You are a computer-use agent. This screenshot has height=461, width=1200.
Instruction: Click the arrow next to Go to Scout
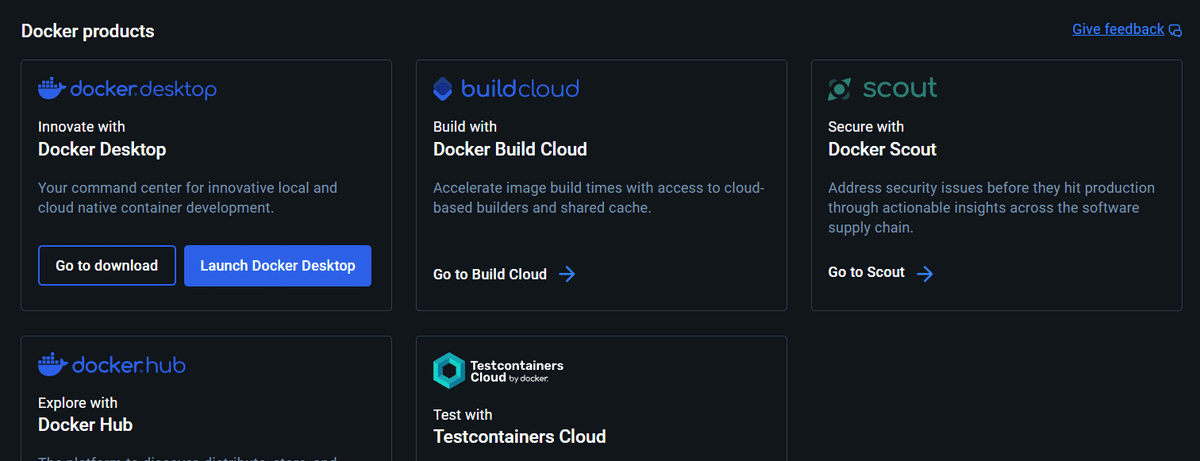925,273
